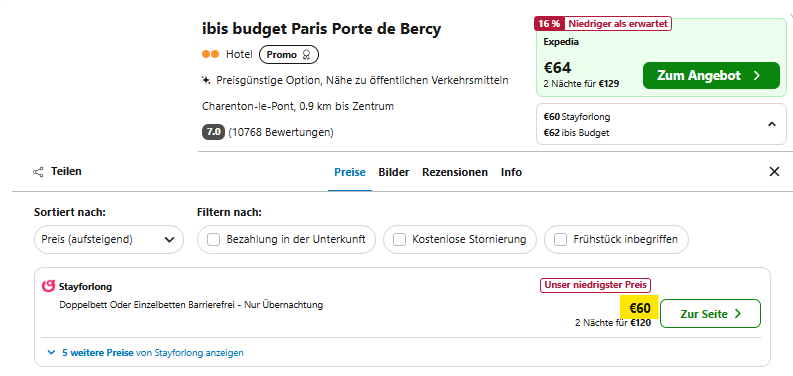Open the Info tab
This screenshot has width=793, height=376.
[511, 172]
